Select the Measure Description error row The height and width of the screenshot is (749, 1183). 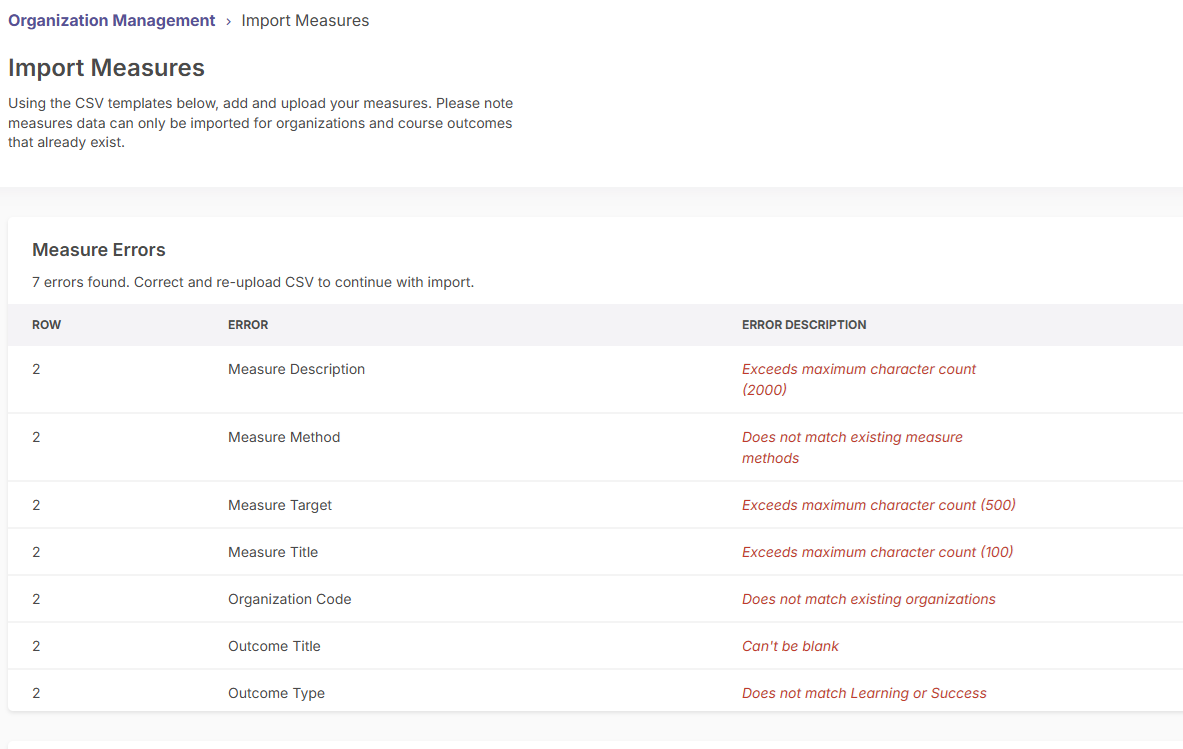pyautogui.click(x=296, y=369)
